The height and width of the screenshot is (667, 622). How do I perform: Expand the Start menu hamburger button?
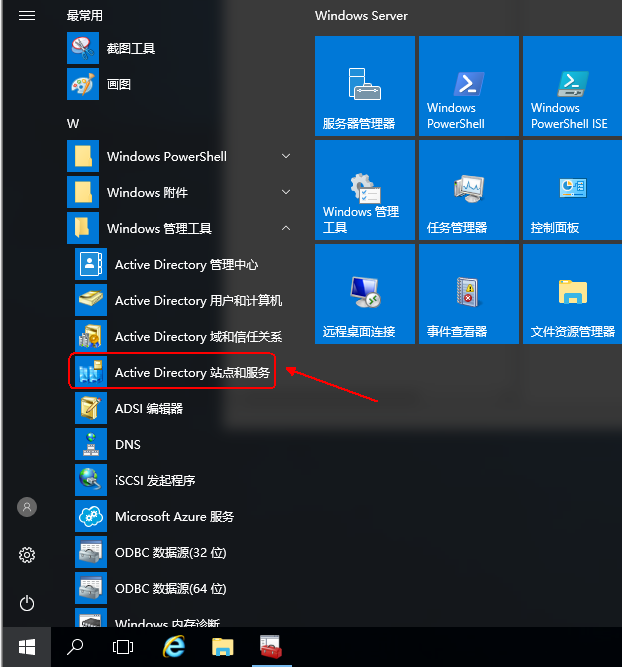pos(27,16)
